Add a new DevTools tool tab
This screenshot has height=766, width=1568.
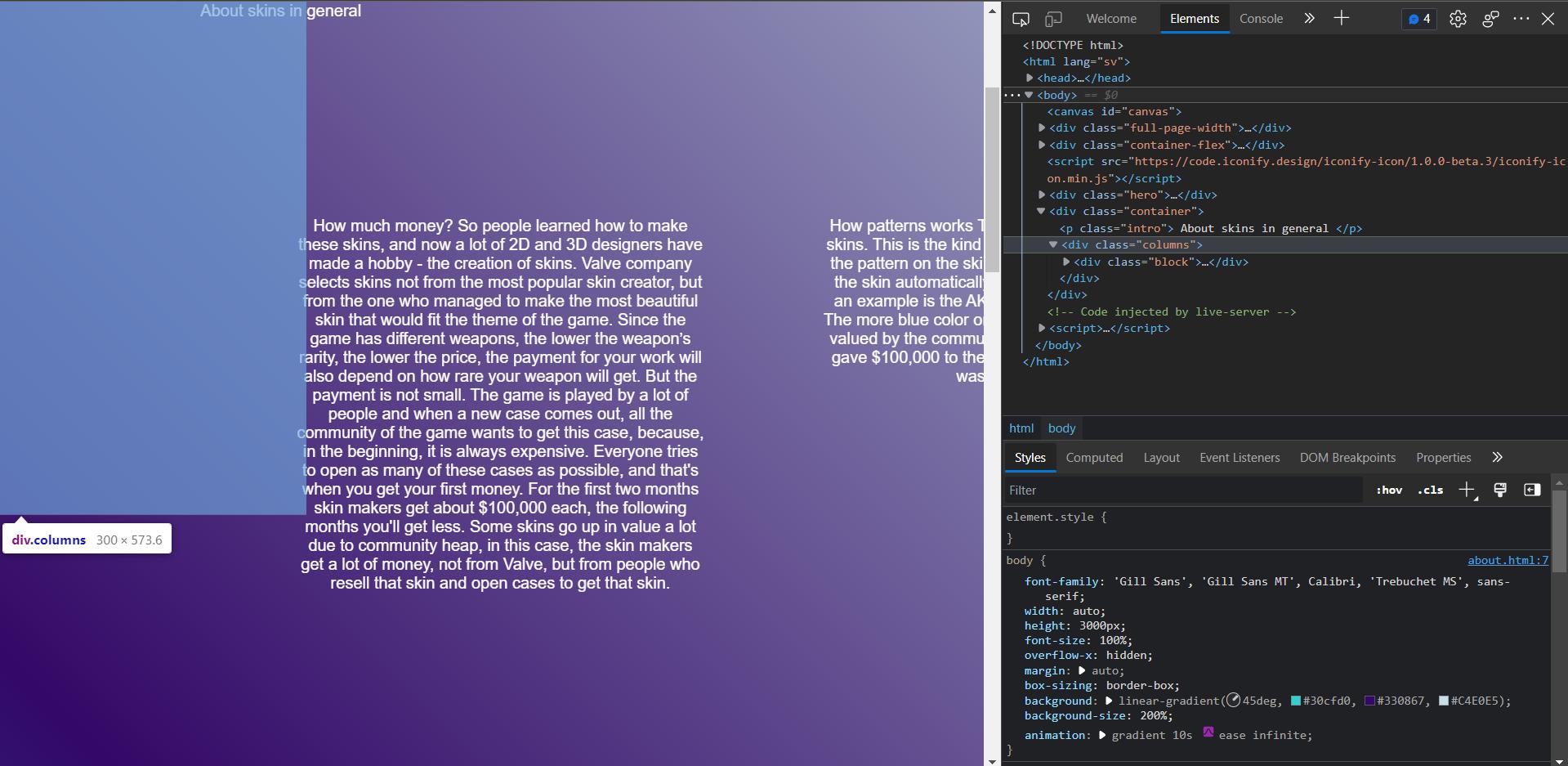coord(1342,18)
